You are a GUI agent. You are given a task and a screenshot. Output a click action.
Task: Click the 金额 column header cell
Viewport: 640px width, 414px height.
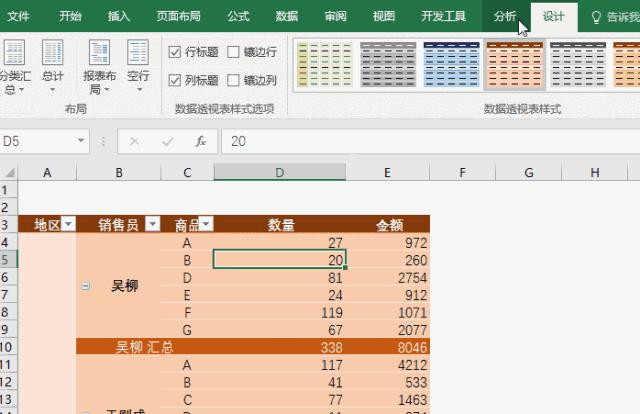tap(388, 225)
